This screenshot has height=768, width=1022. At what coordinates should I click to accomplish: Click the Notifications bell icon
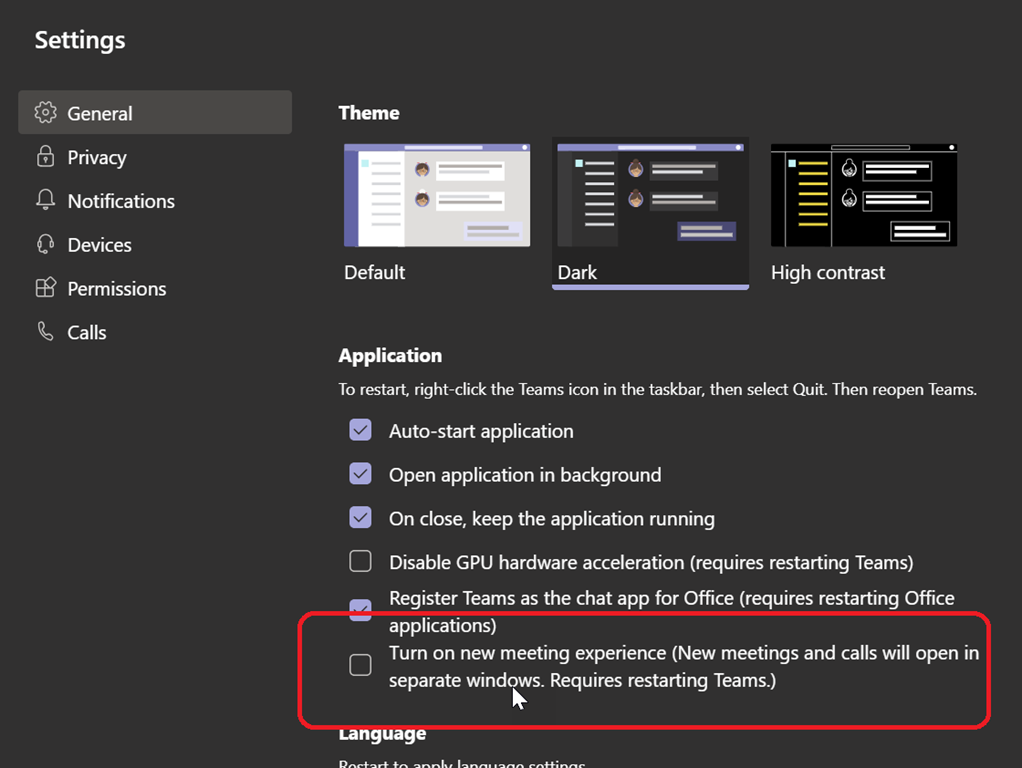click(45, 200)
